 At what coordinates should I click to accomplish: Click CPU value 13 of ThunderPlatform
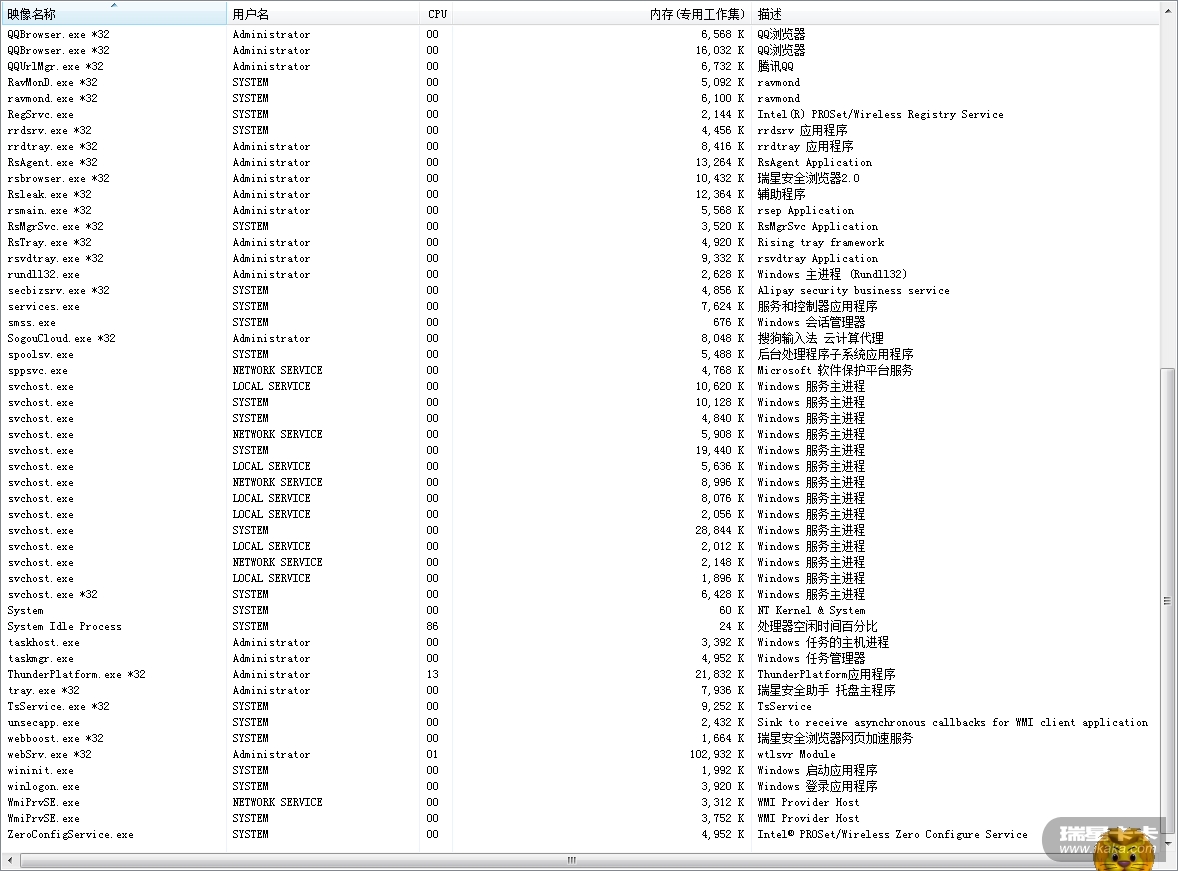pos(433,675)
